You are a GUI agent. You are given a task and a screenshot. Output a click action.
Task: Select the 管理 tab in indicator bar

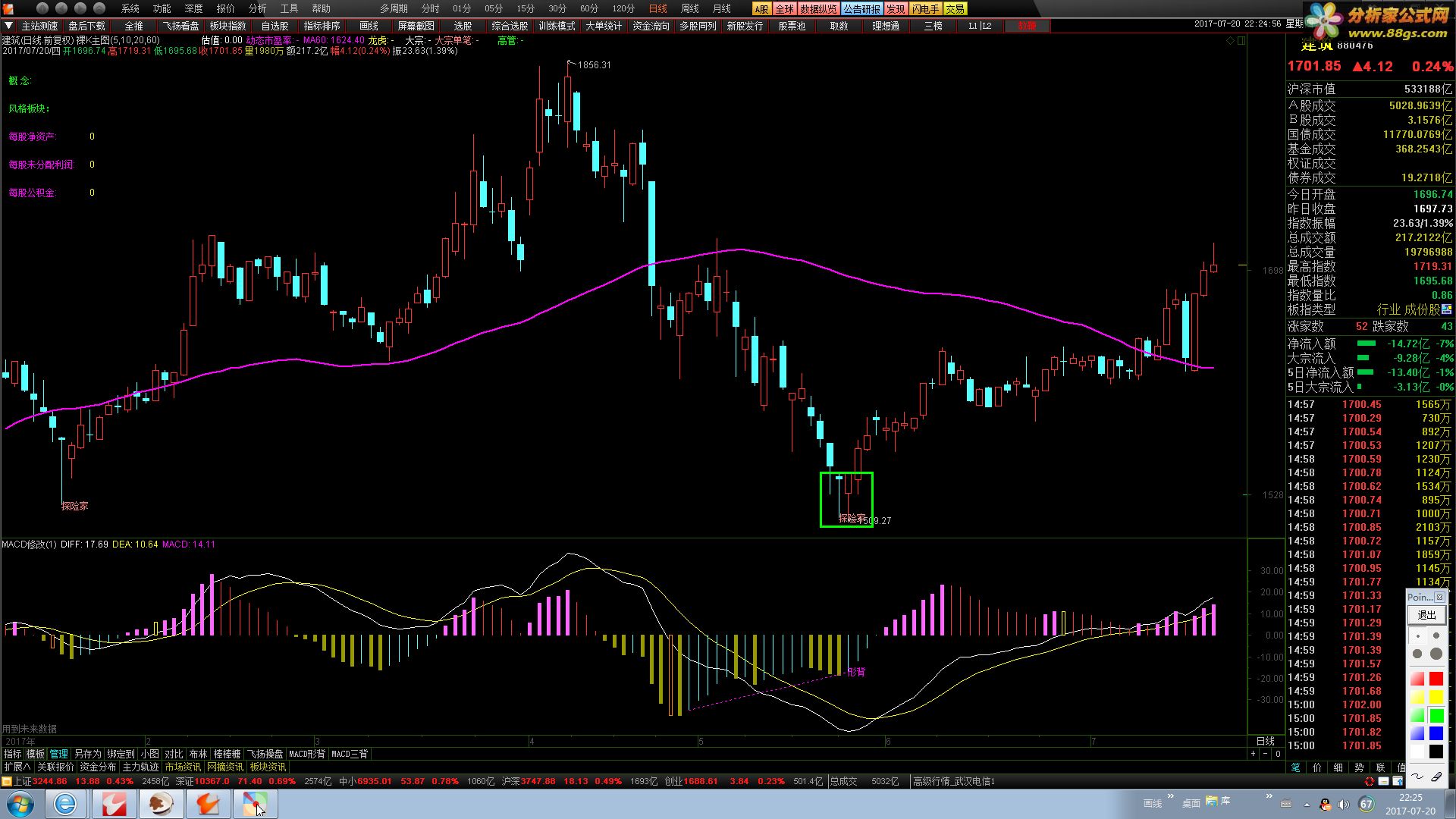pyautogui.click(x=58, y=754)
